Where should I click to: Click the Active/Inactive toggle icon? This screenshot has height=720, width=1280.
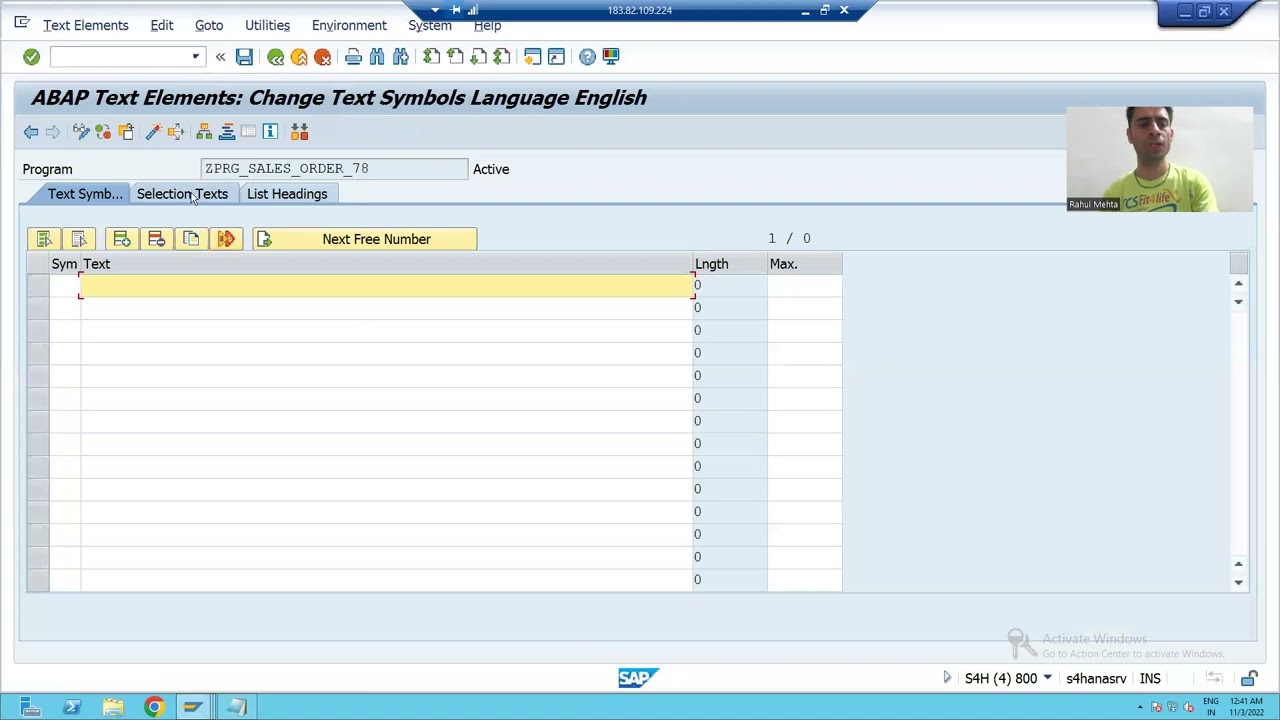click(103, 132)
